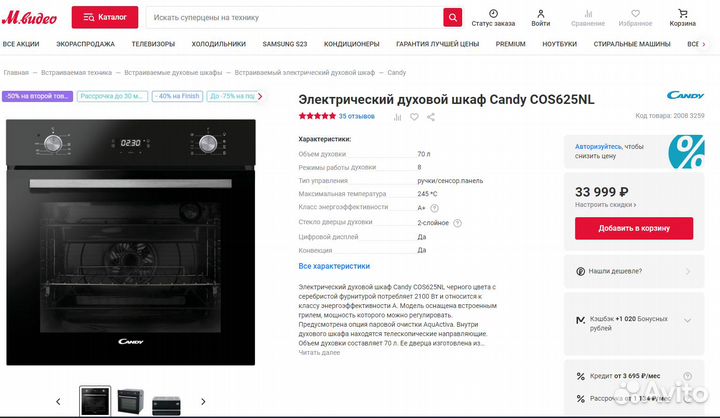Click the five-star product rating

317,116
